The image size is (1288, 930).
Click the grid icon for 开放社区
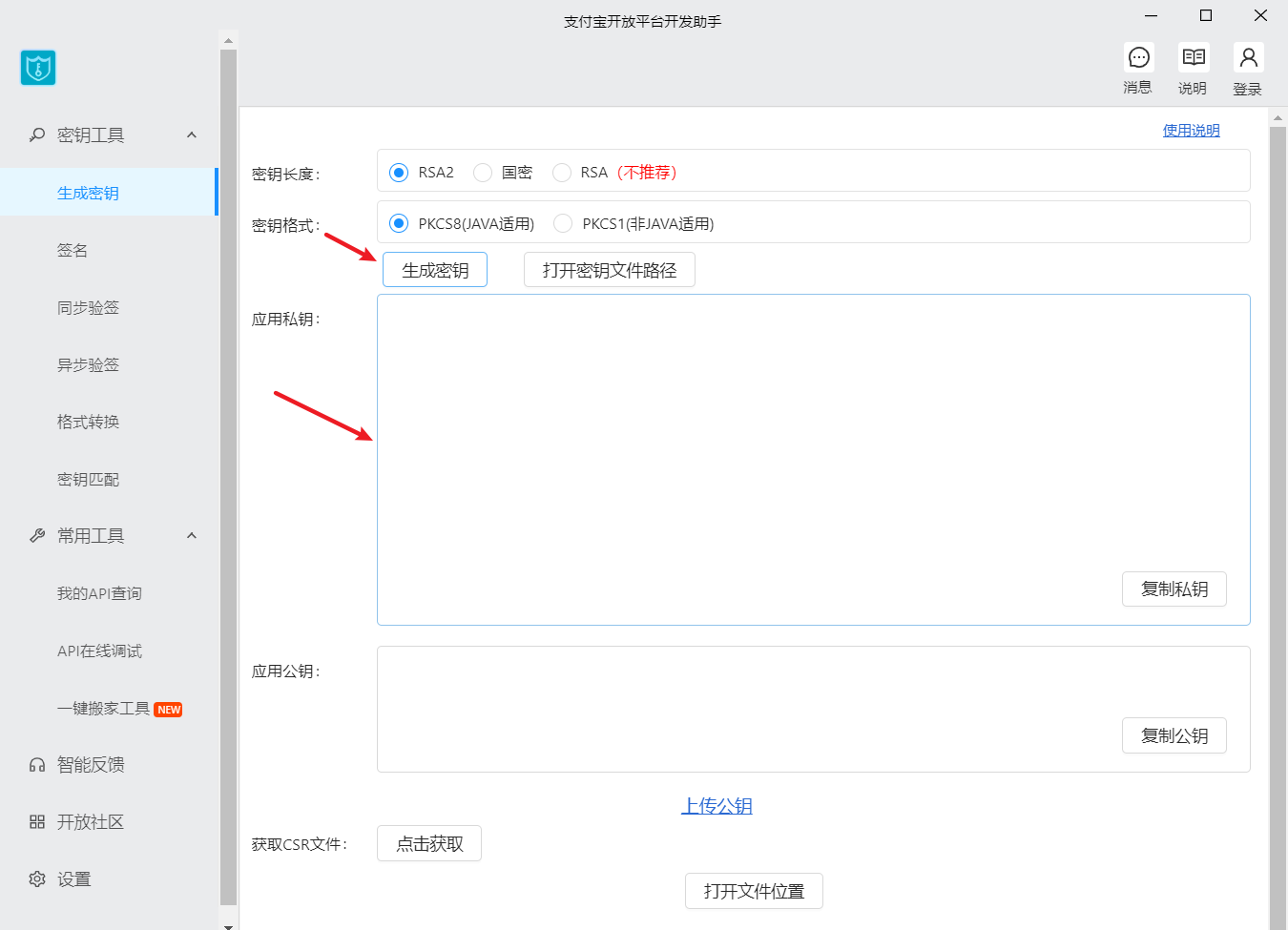coord(37,822)
